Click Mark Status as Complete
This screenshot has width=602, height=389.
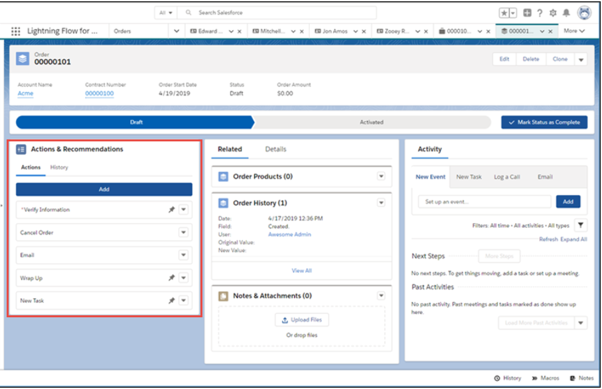coord(544,122)
